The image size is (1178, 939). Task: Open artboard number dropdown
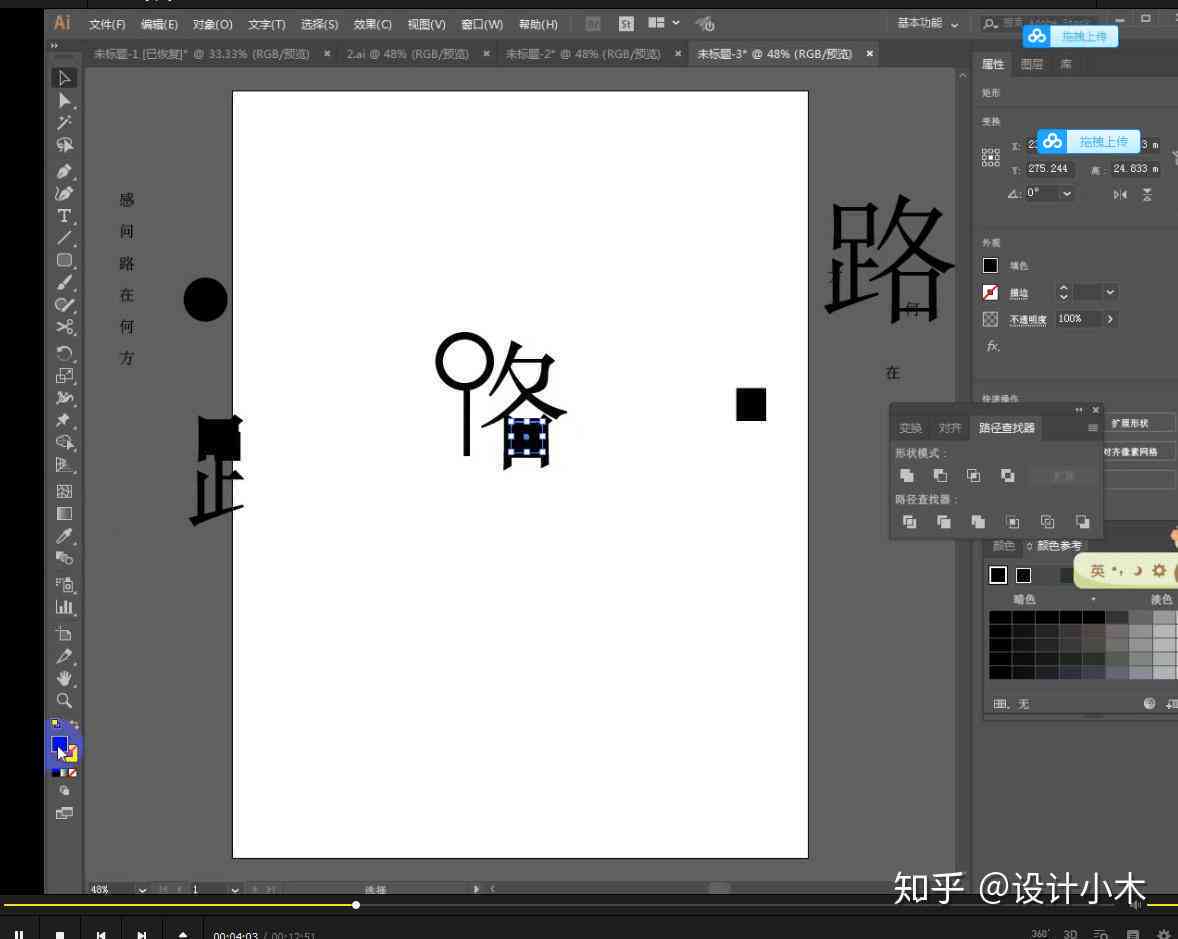tap(235, 889)
